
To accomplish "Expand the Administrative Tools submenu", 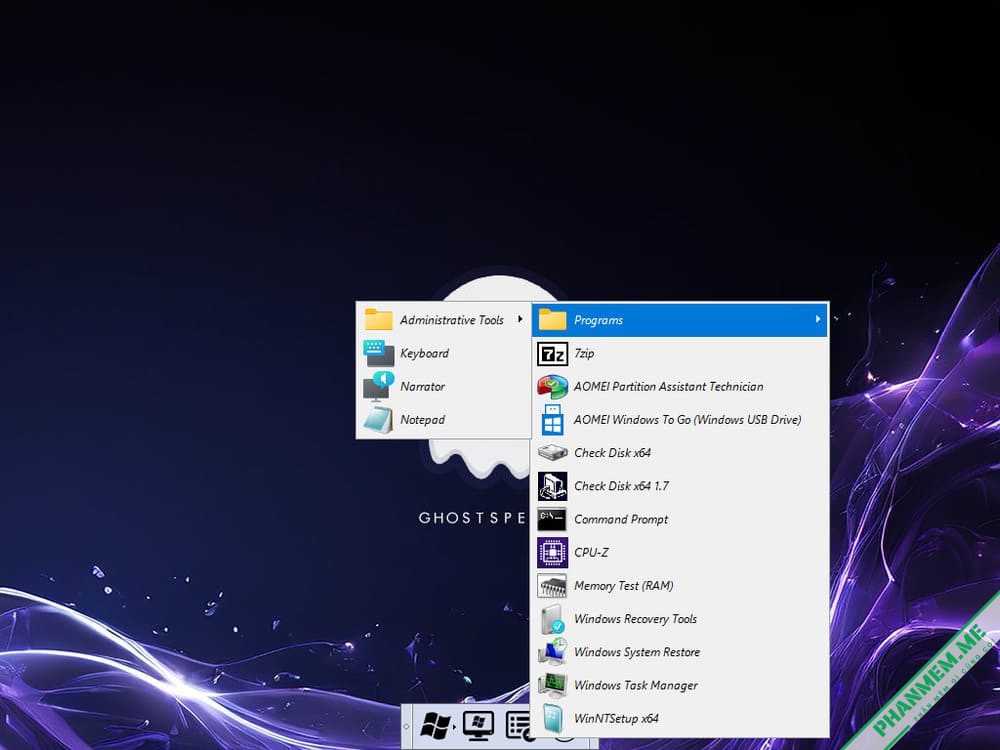I will [x=443, y=320].
